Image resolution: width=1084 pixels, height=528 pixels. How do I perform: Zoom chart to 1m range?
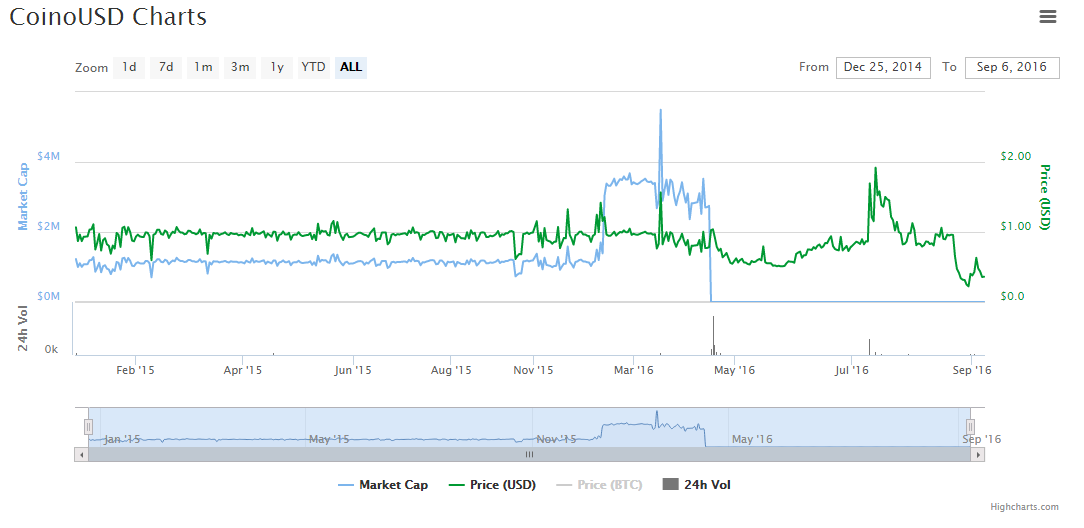(203, 68)
